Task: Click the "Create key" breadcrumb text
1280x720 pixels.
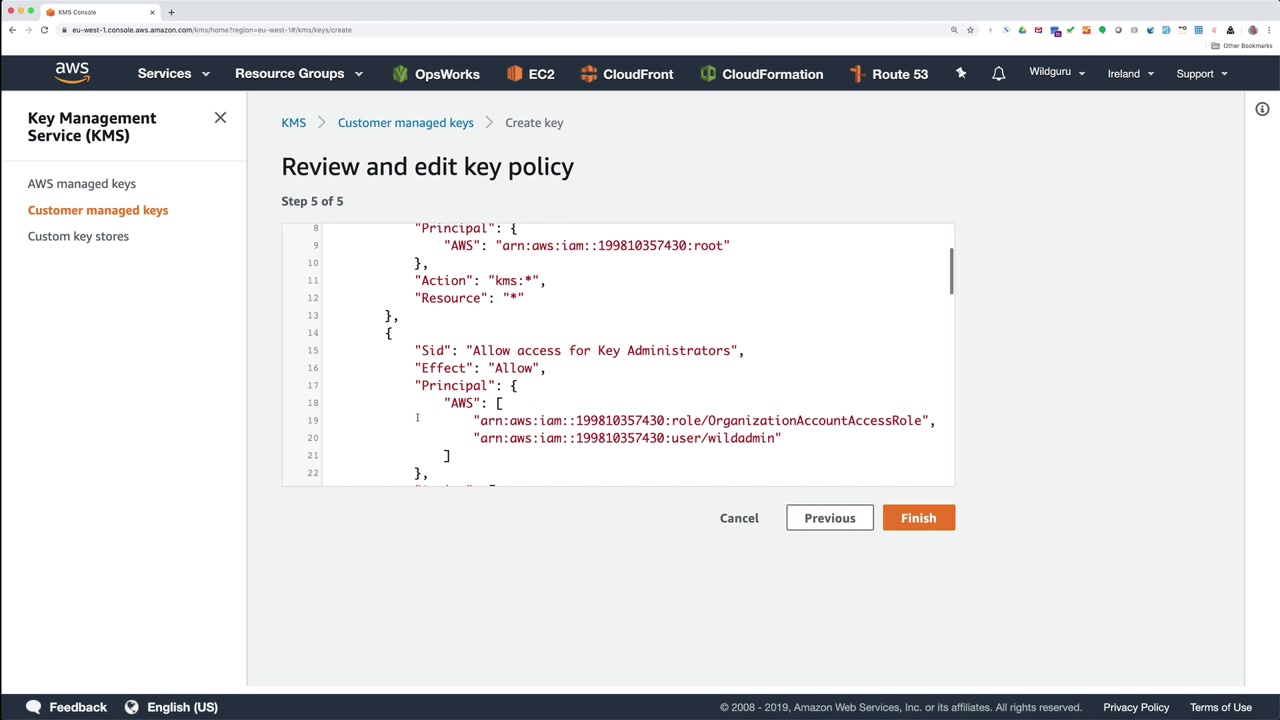Action: (x=534, y=123)
